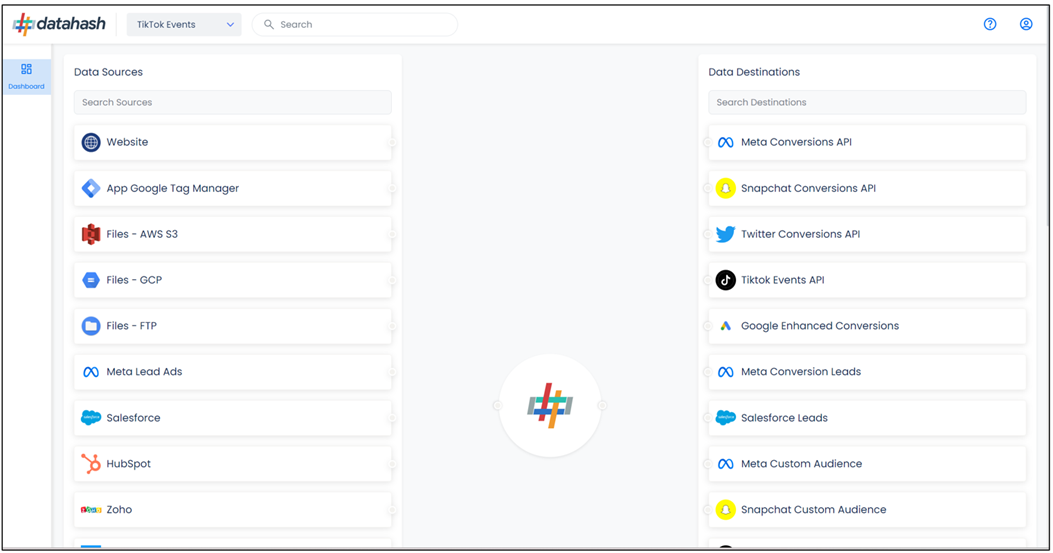This screenshot has height=553, width=1053.
Task: Click the central datahash hub logo
Action: pos(550,406)
